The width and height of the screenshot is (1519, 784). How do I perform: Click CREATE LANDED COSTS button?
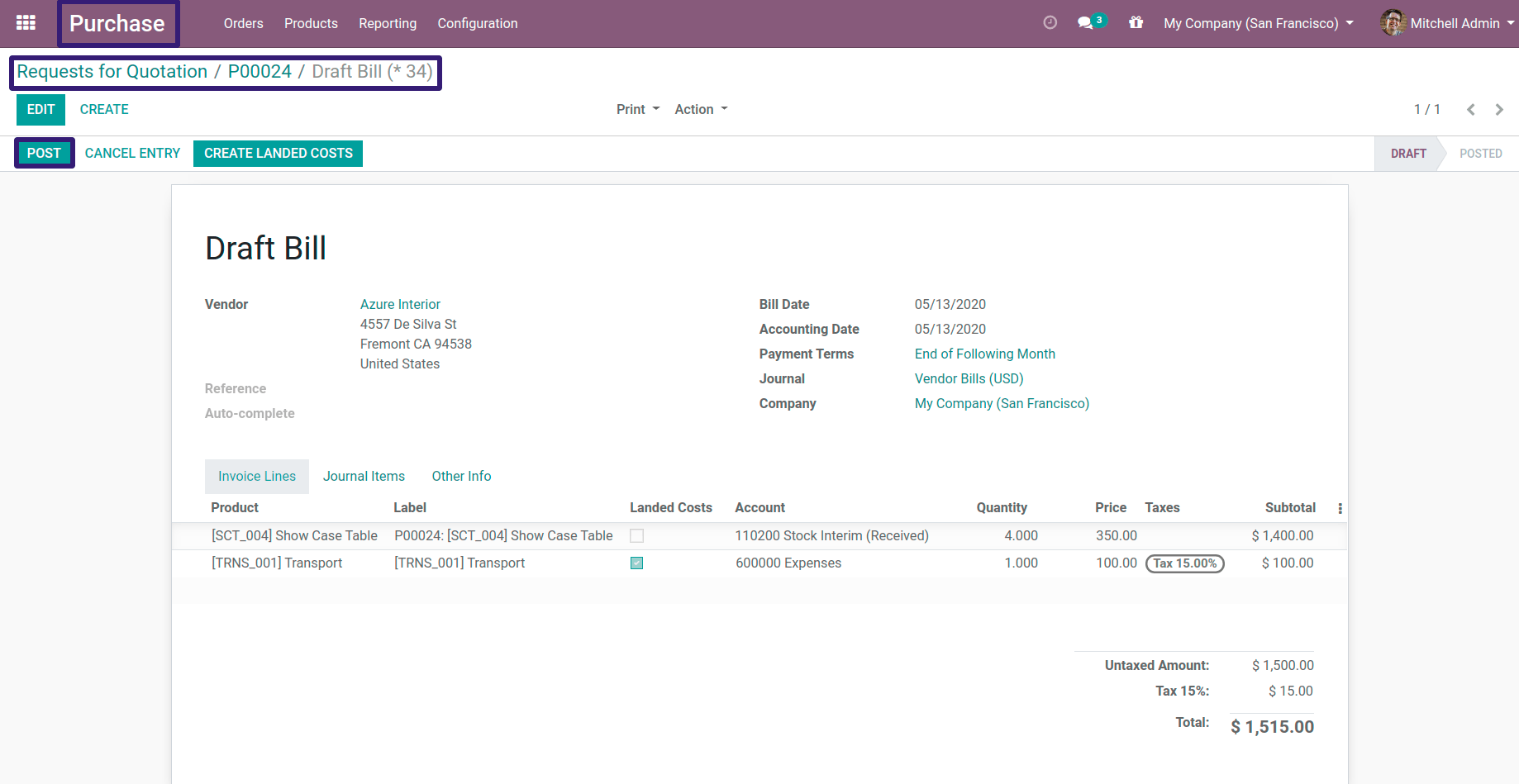(x=279, y=154)
